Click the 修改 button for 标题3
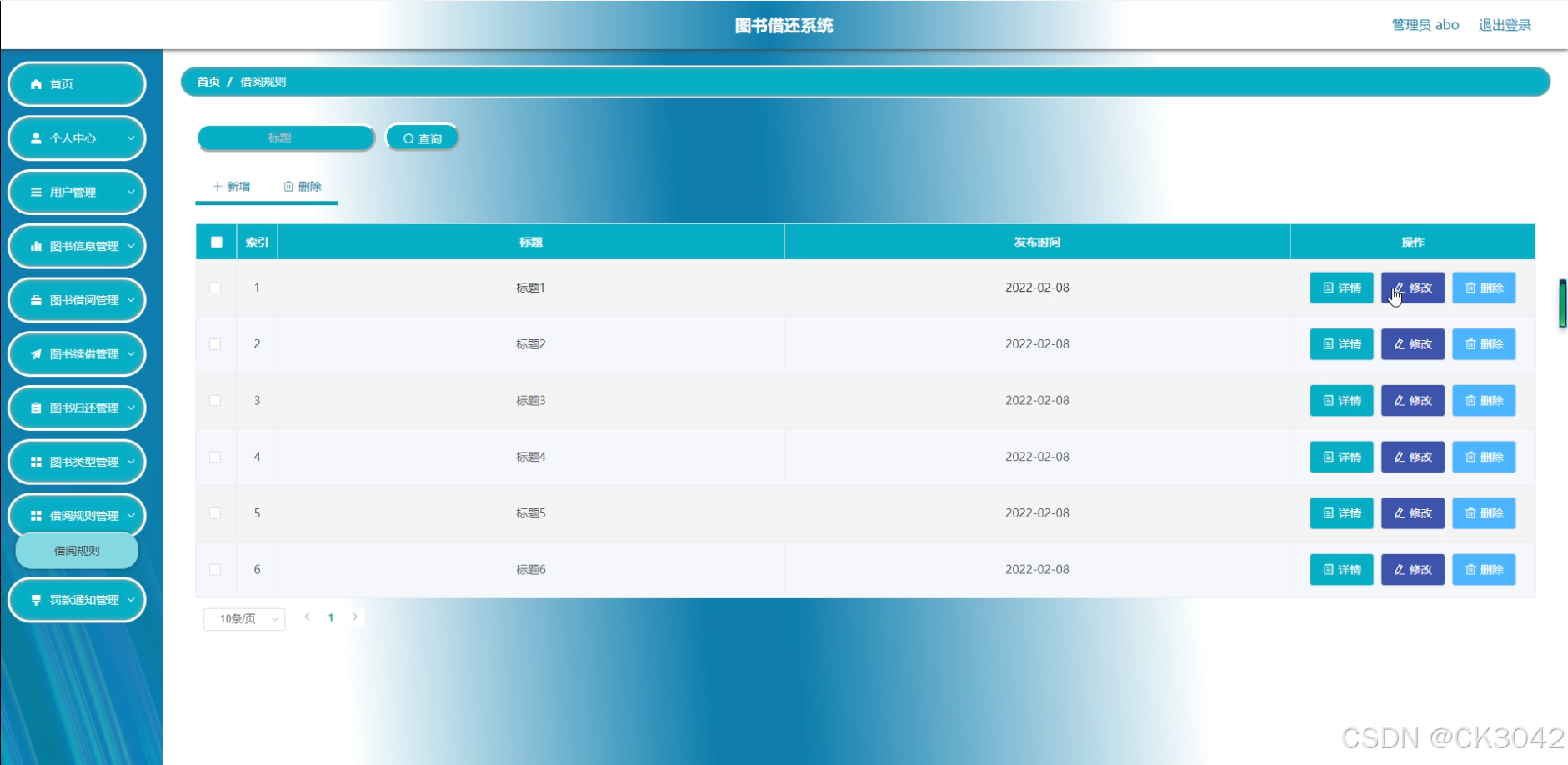 [x=1413, y=401]
